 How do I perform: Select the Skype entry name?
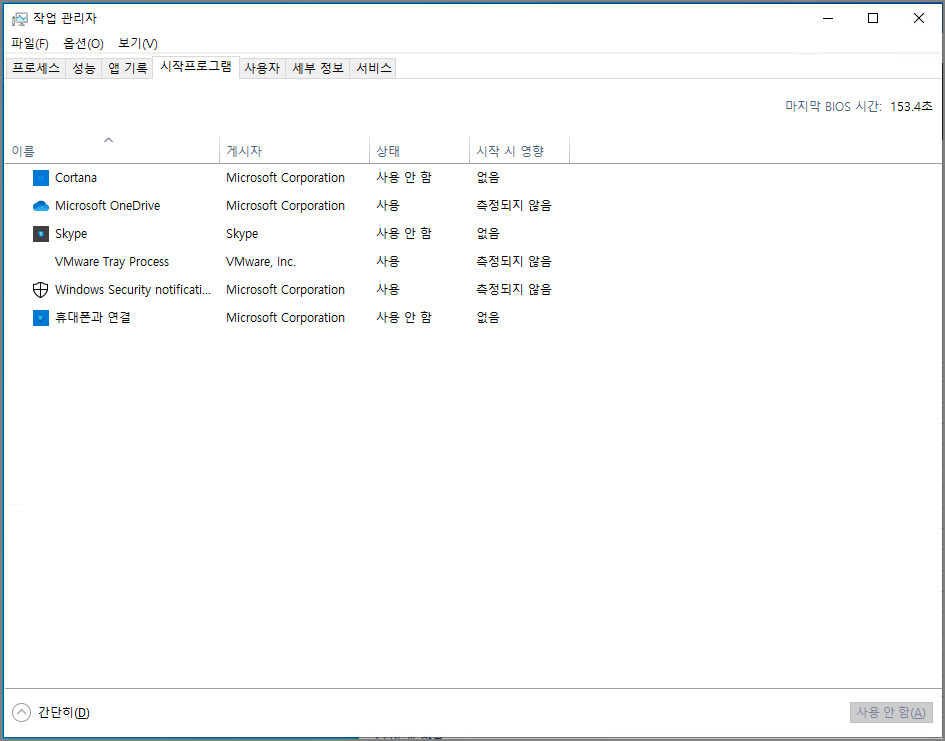coord(71,234)
